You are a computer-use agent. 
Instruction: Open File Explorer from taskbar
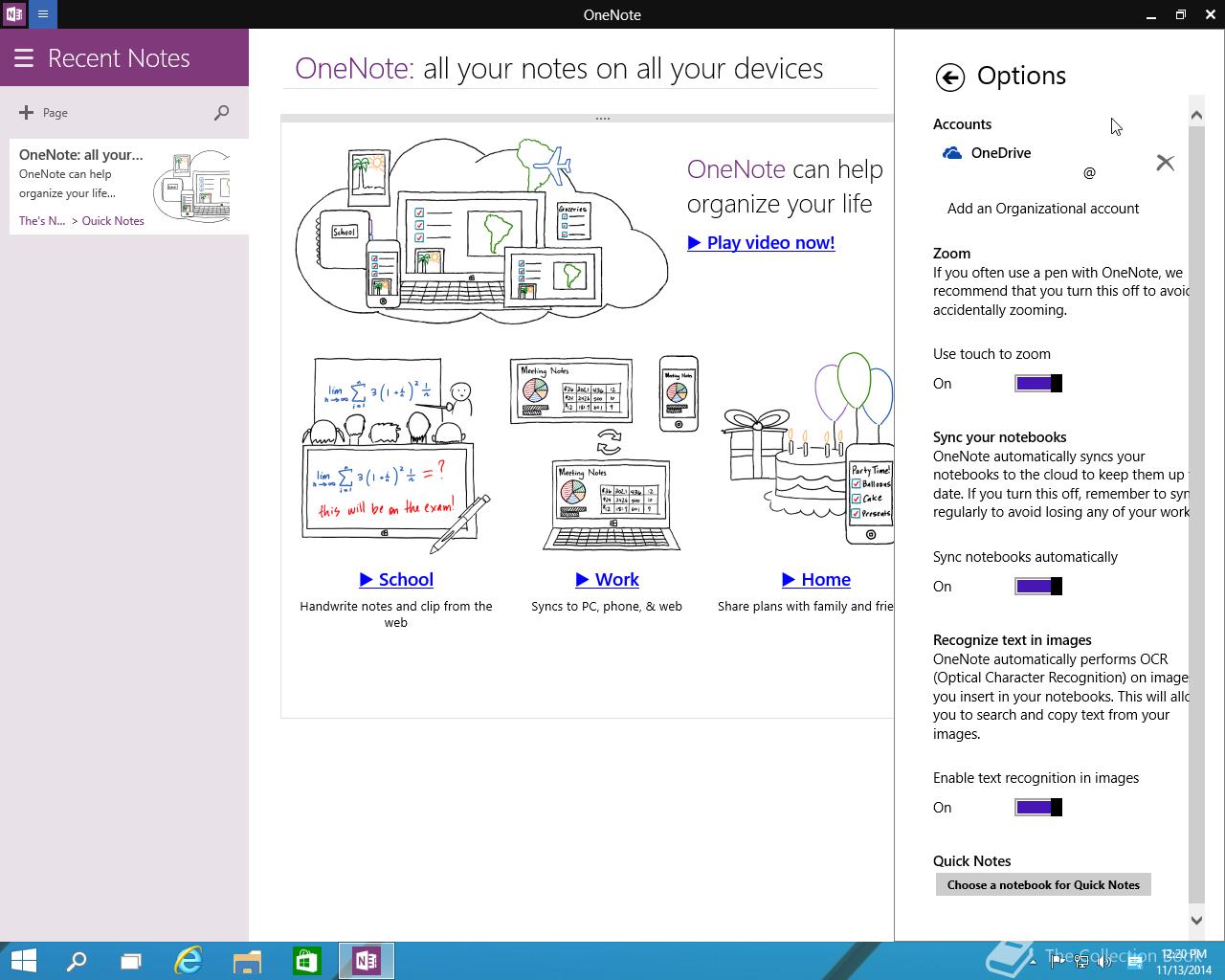pyautogui.click(x=248, y=961)
